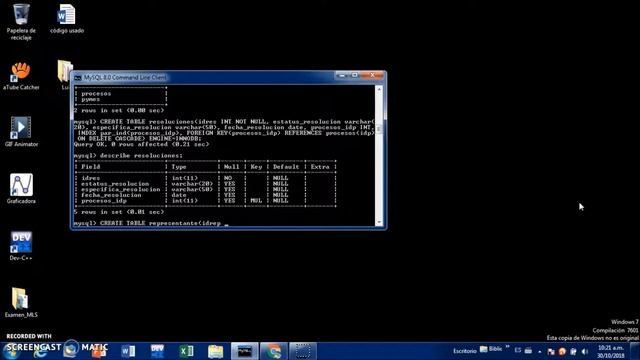Open Excel from the taskbar
Viewport: 640px width, 360px height.
tap(187, 351)
